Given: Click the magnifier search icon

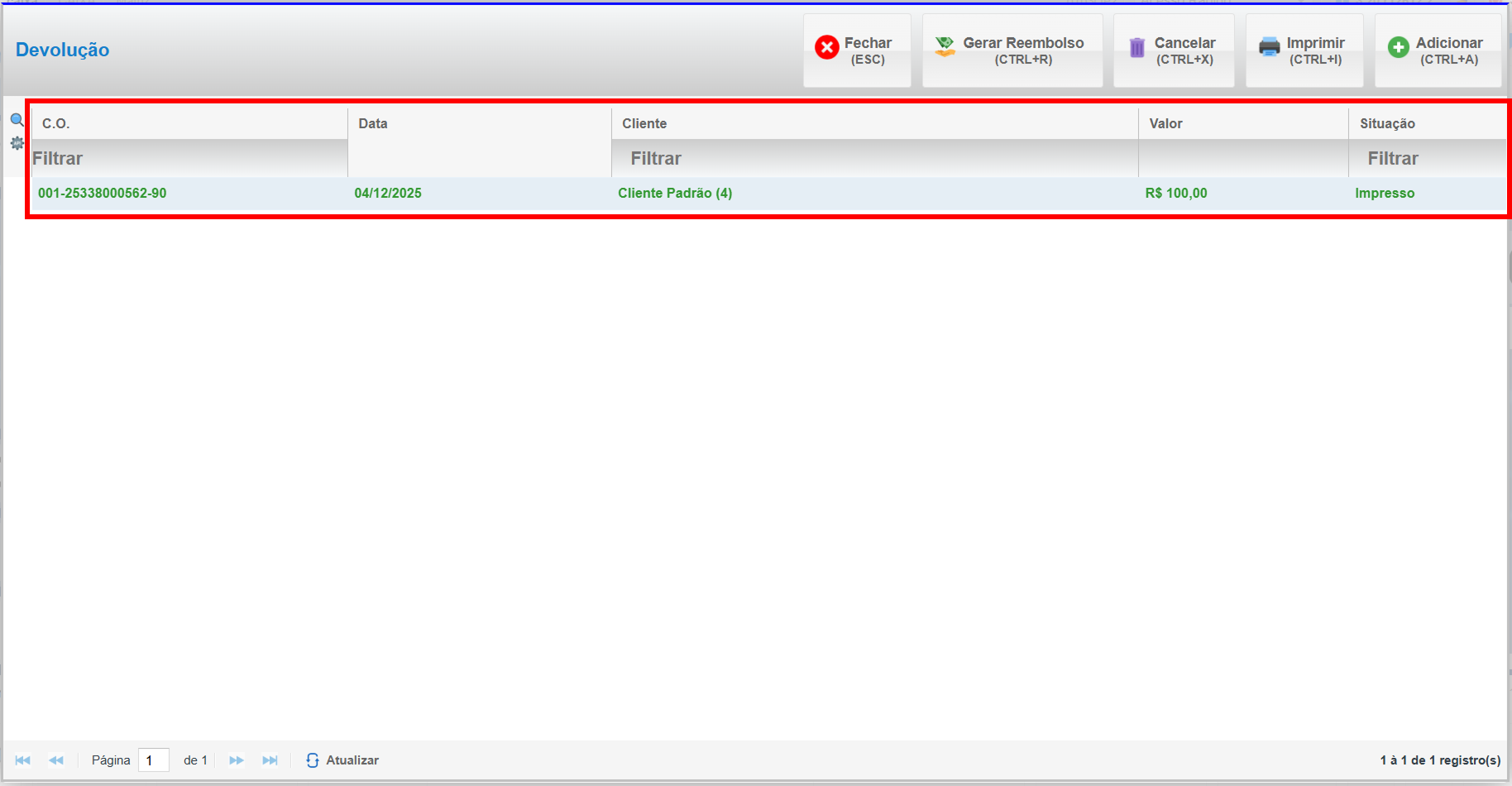Looking at the screenshot, I should point(17,120).
